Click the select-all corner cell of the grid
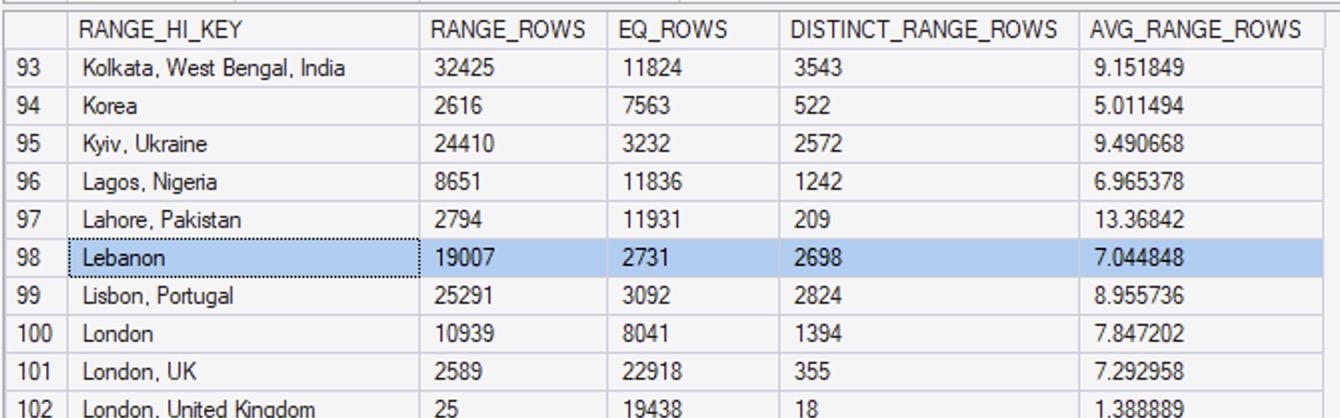This screenshot has width=1340, height=418. [35, 30]
